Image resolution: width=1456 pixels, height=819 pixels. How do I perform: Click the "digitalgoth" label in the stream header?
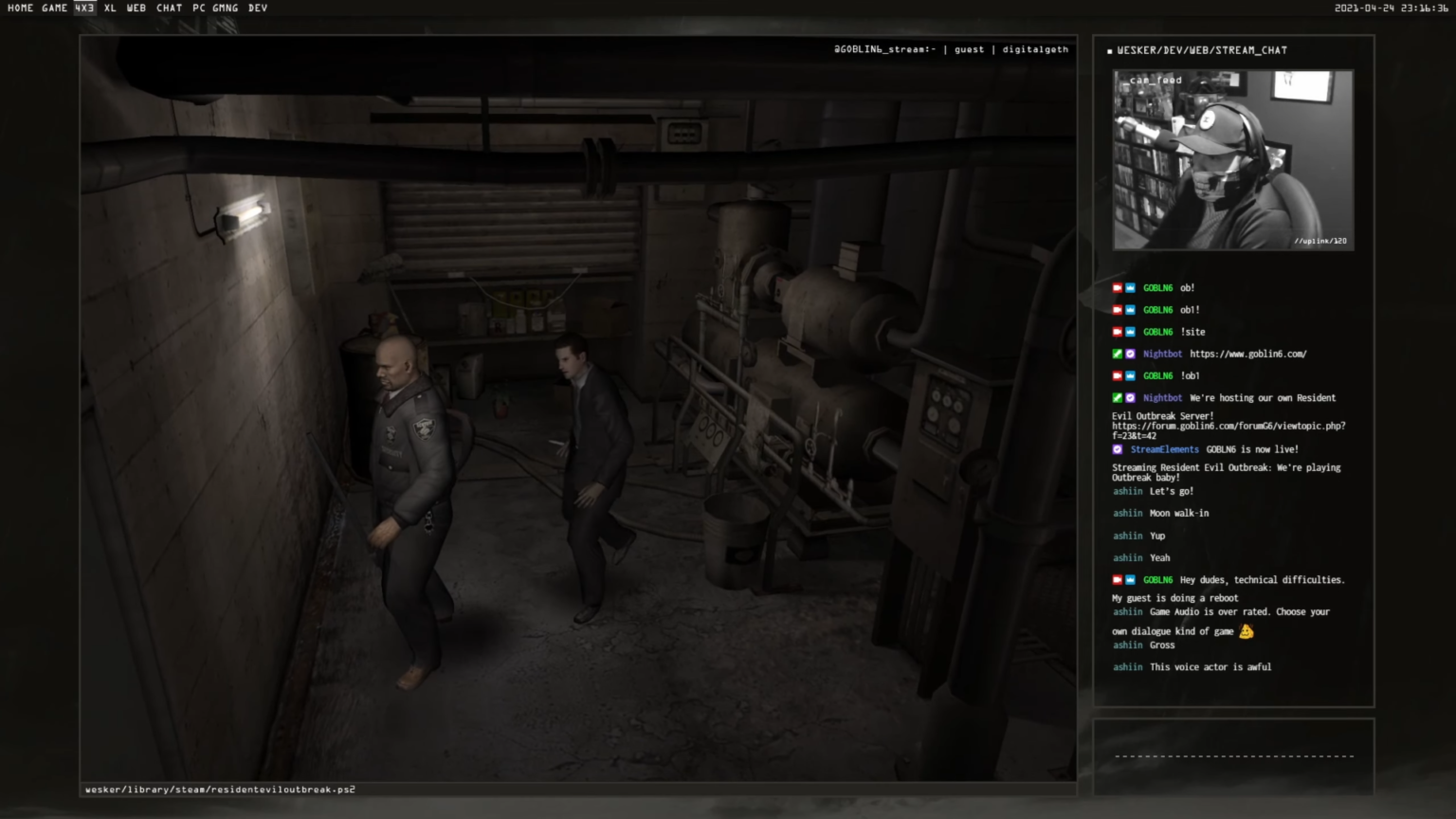(1035, 49)
